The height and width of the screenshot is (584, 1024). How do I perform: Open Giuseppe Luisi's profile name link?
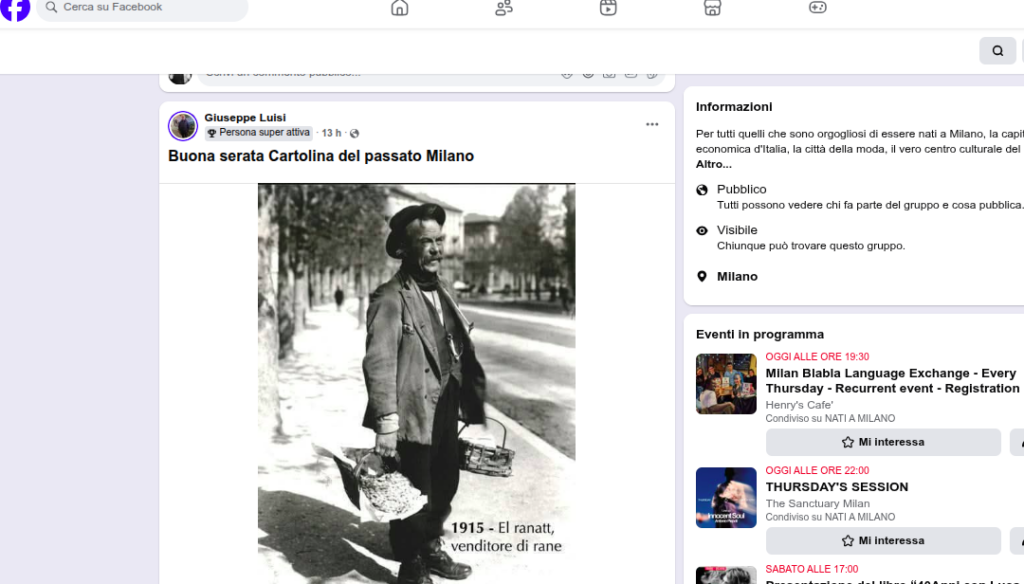pos(245,118)
